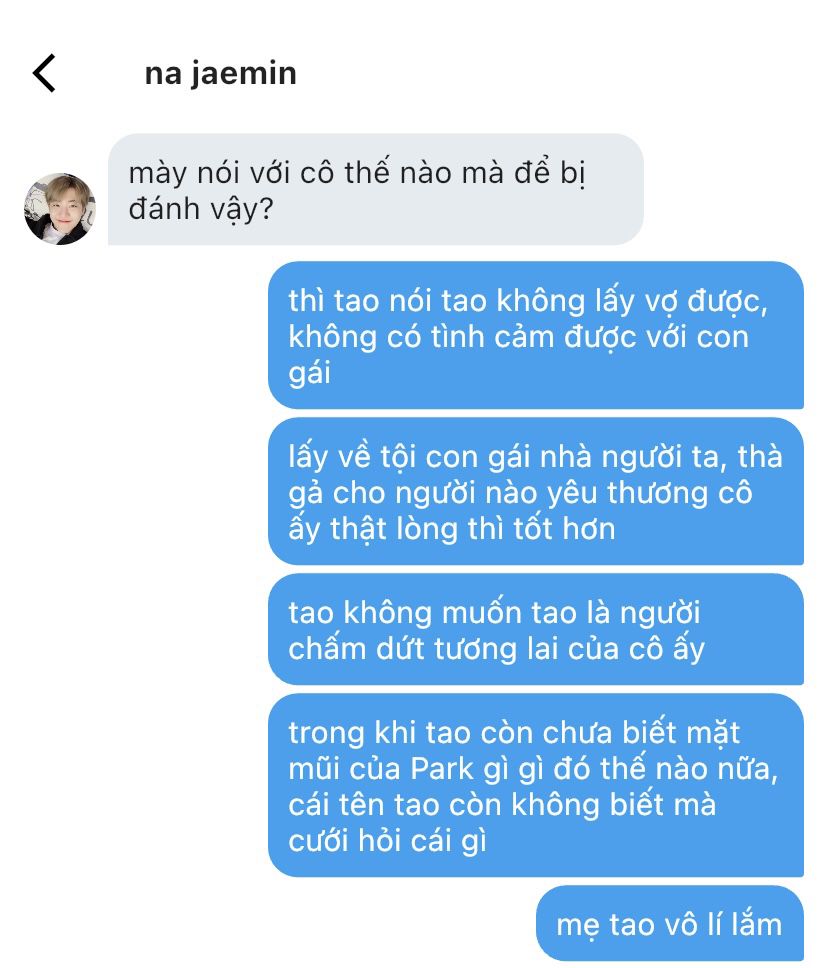Tap the text 'chấm dứt tương lai của cô ấy'
The height and width of the screenshot is (968, 826).
point(496,649)
